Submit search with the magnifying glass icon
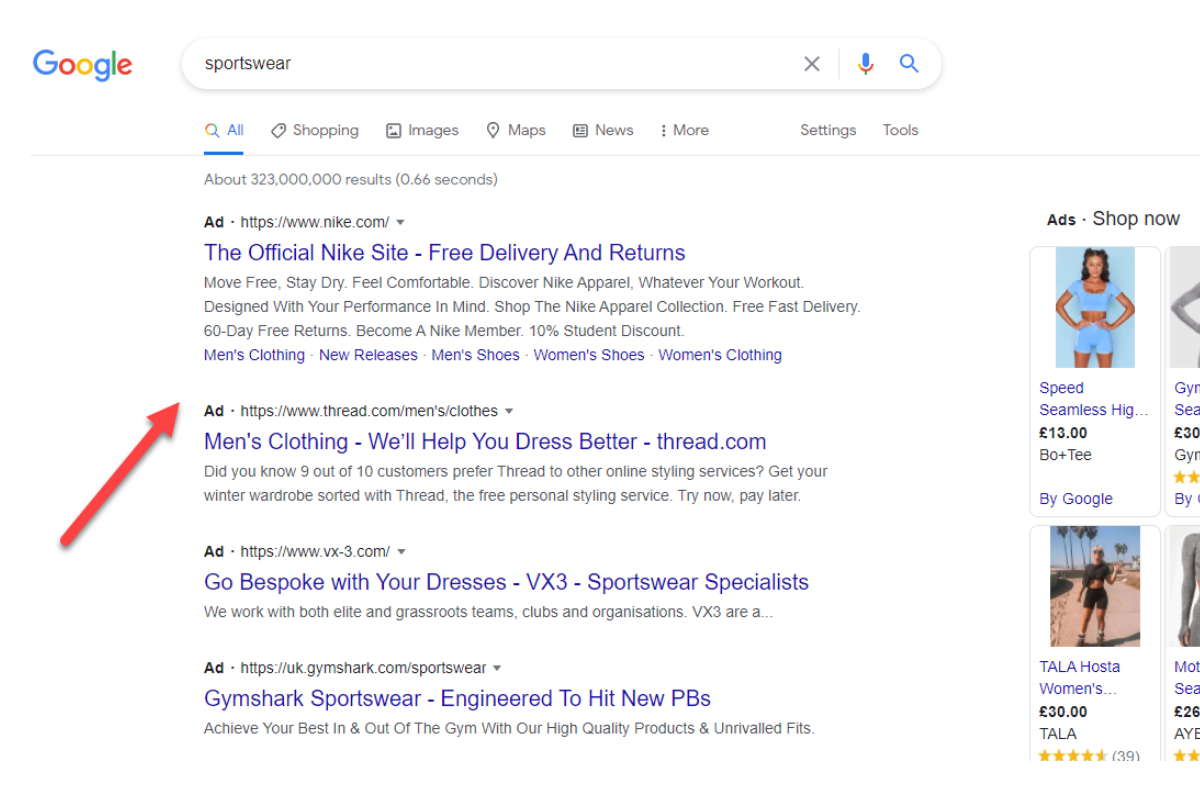1200x800 pixels. pyautogui.click(x=909, y=64)
